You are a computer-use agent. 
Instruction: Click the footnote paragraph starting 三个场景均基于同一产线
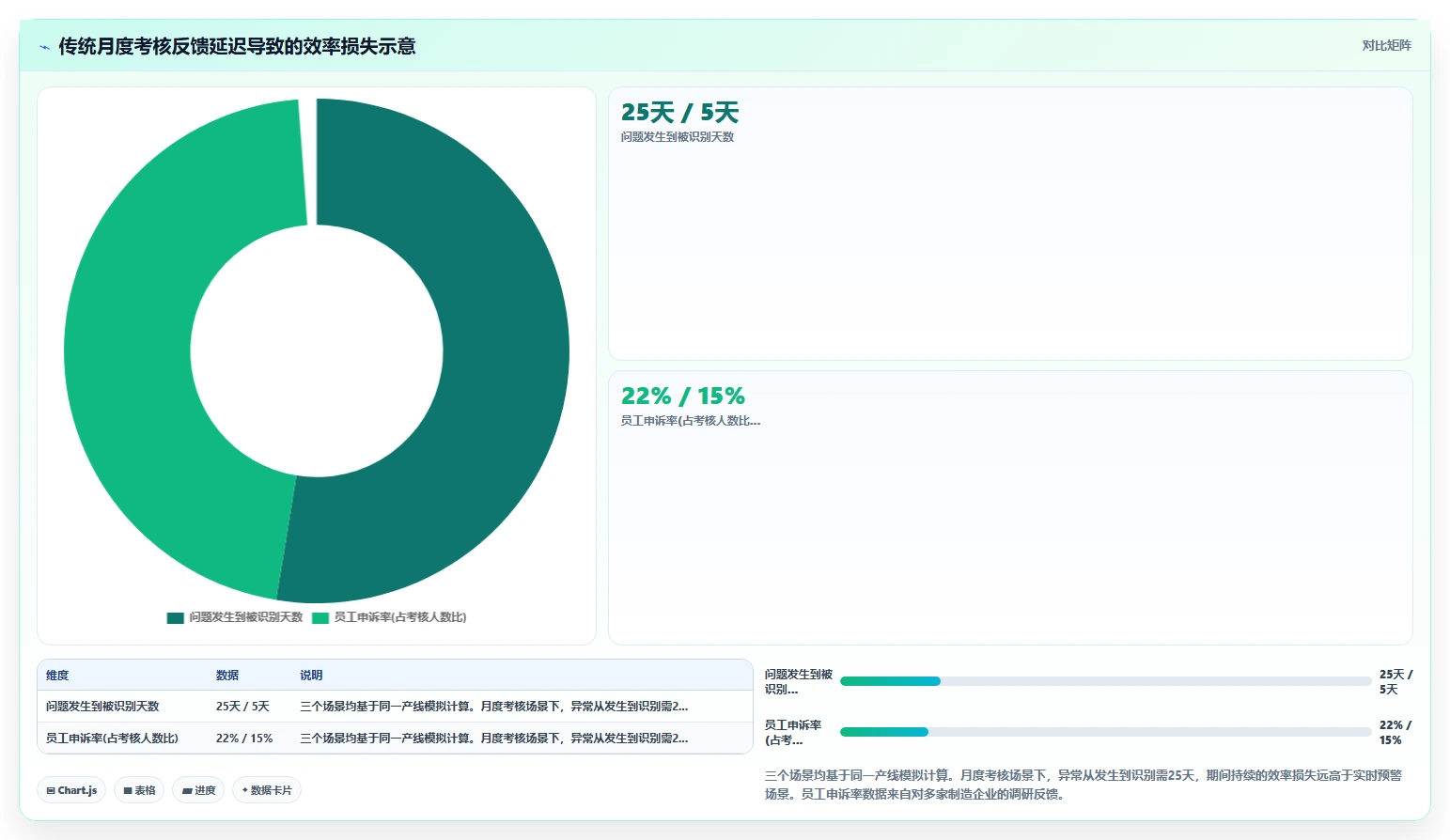coord(1084,785)
